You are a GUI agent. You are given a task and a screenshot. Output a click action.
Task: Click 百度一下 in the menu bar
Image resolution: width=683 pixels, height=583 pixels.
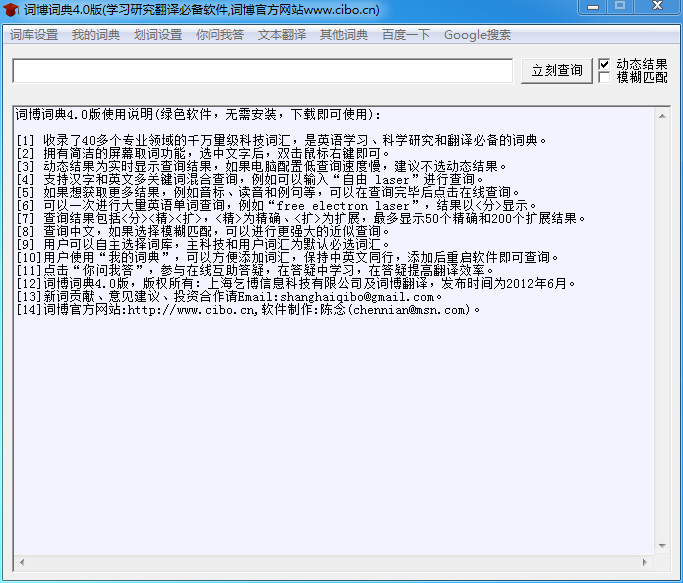[x=406, y=35]
